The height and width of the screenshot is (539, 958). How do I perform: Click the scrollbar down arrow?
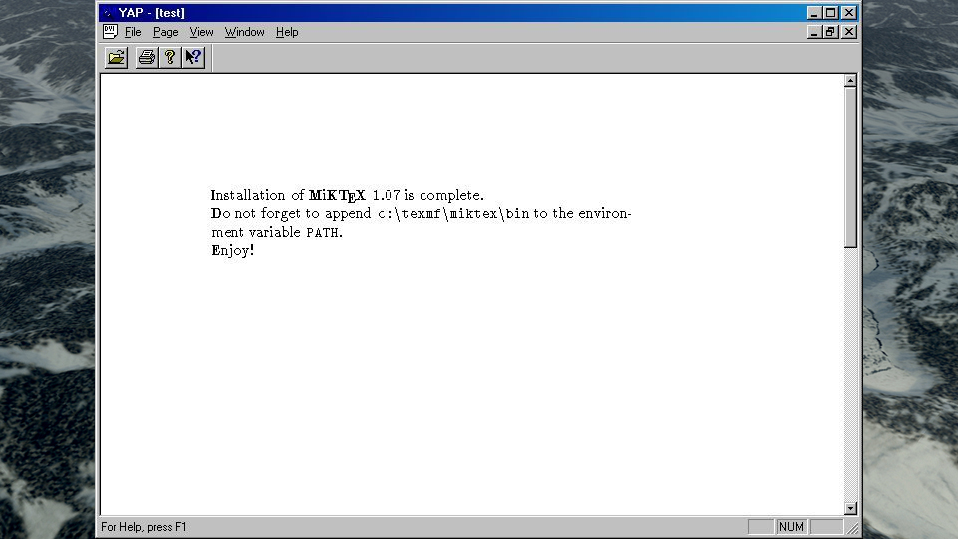tap(850, 508)
